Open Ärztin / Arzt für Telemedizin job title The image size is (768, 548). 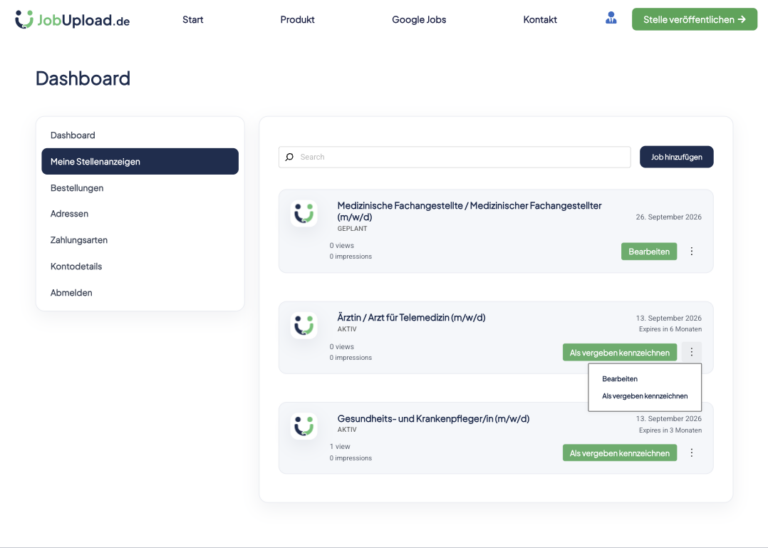(x=411, y=317)
